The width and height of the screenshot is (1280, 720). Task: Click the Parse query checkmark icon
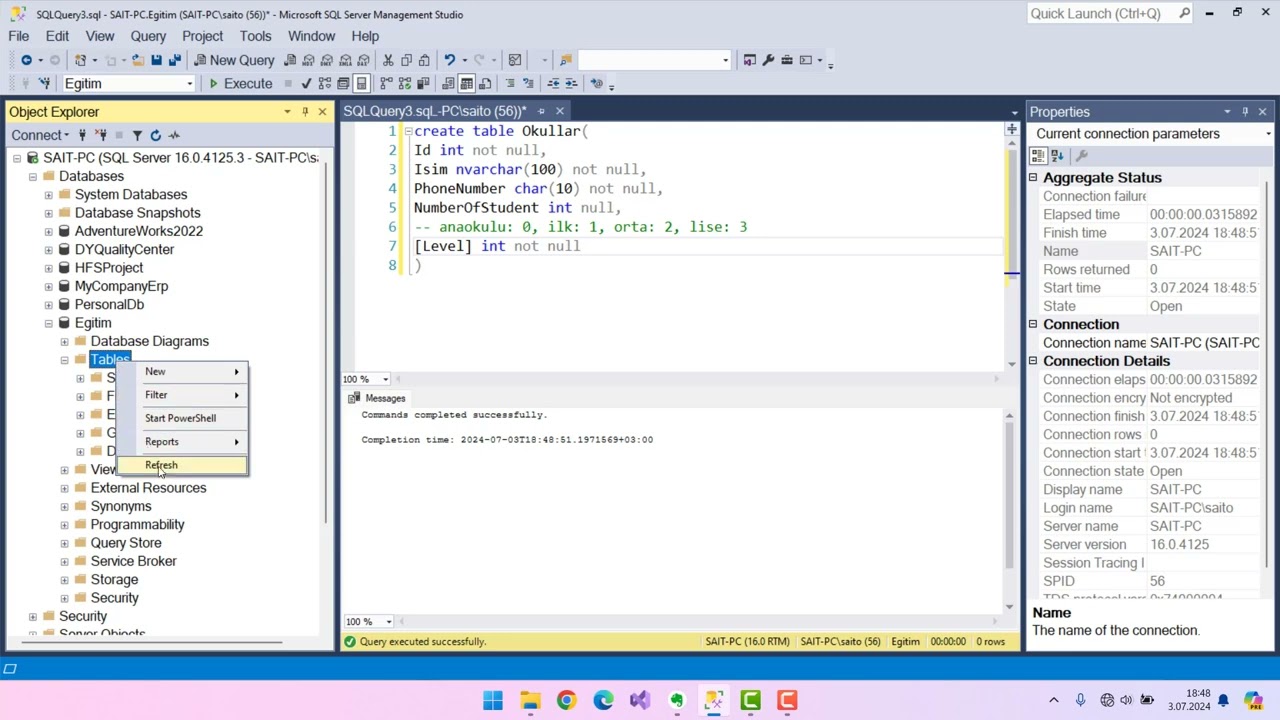click(306, 84)
